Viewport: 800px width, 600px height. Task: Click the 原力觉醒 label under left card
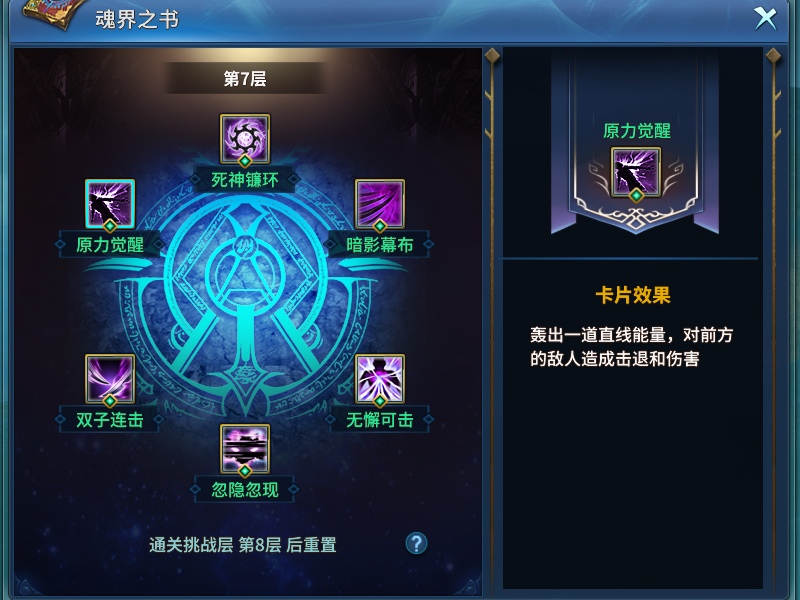110,245
